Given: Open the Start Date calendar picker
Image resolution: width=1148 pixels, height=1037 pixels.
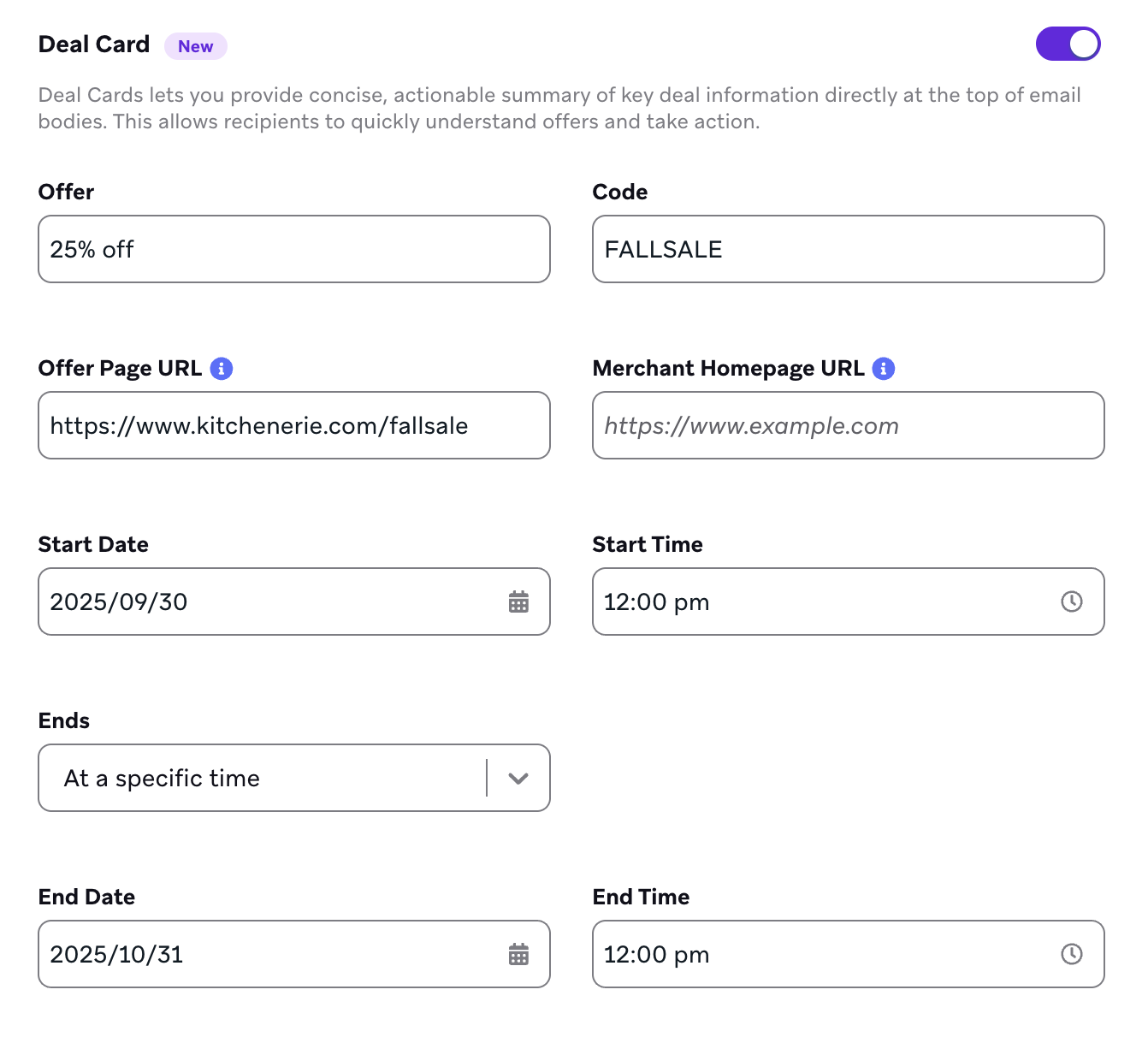Looking at the screenshot, I should pyautogui.click(x=518, y=601).
